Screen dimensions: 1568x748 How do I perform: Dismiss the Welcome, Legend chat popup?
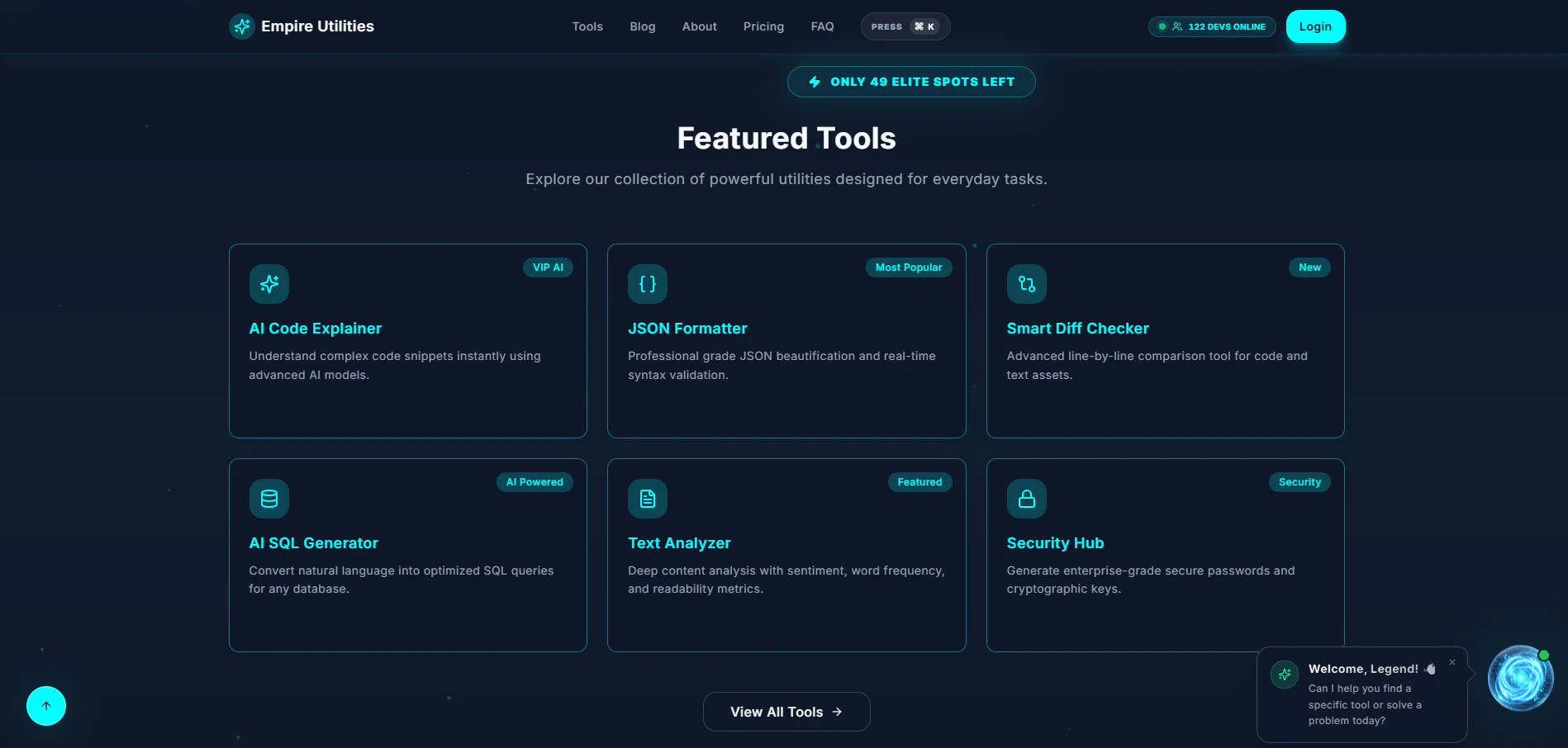tap(1452, 662)
